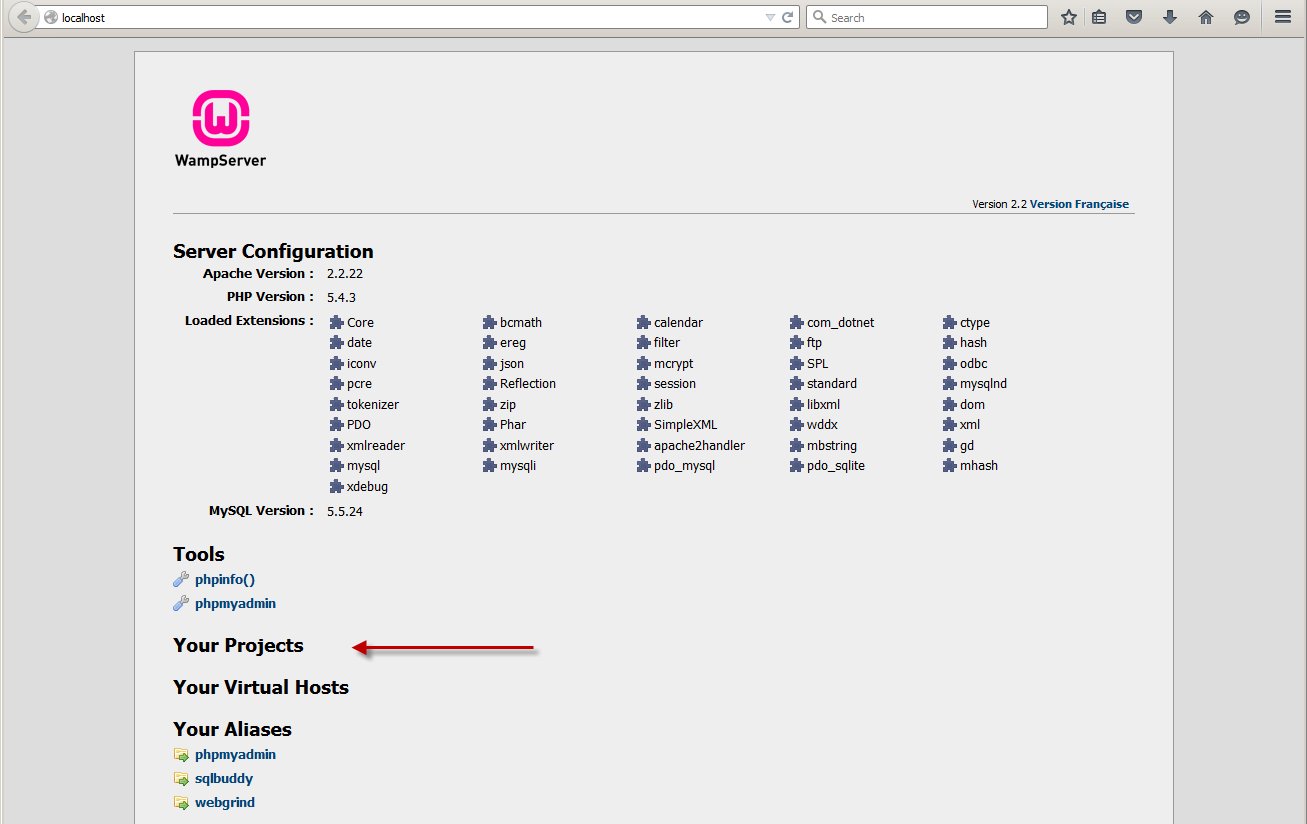Click the tokenizer extension name
The width and height of the screenshot is (1307, 824).
373,405
